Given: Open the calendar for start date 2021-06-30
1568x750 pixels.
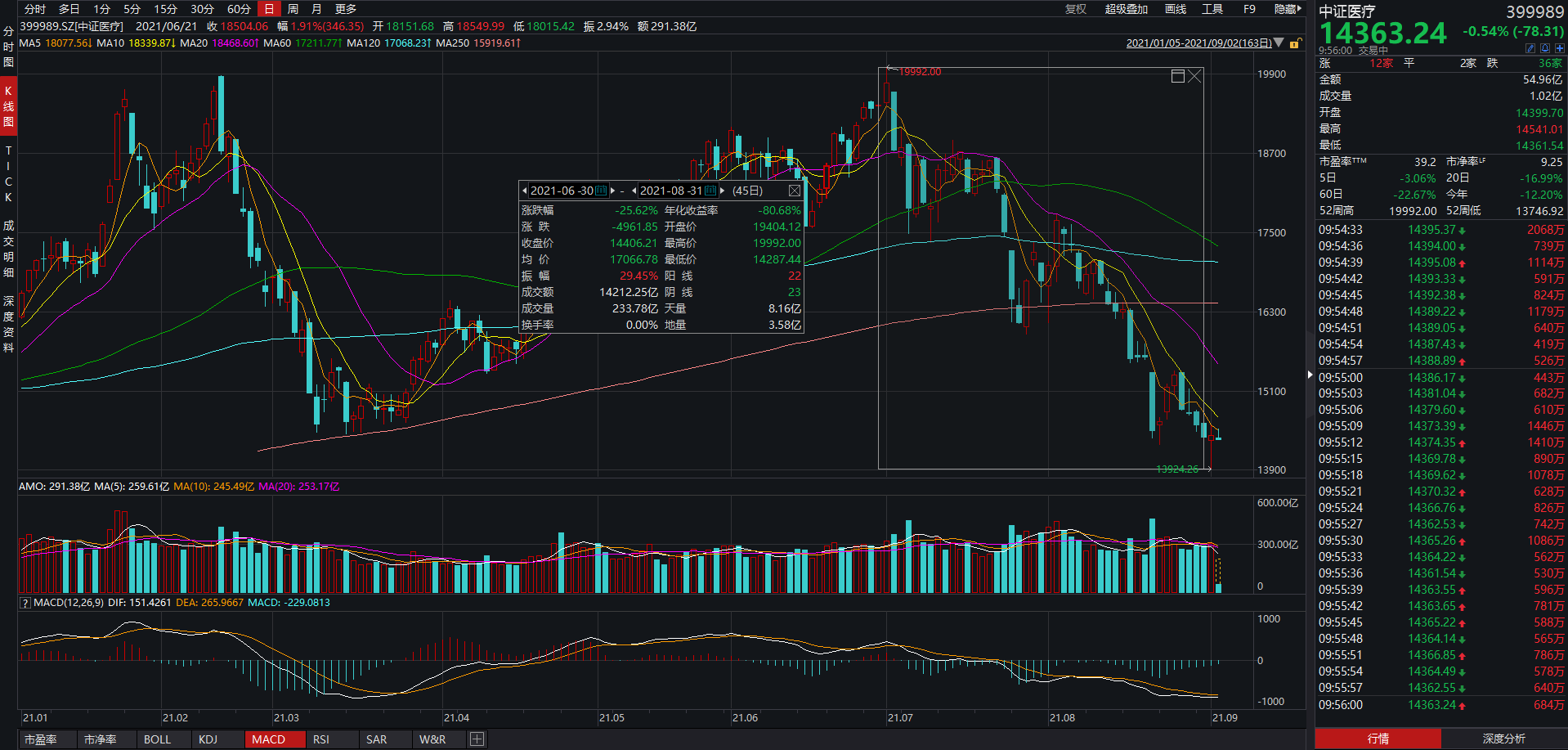Looking at the screenshot, I should 602,191.
